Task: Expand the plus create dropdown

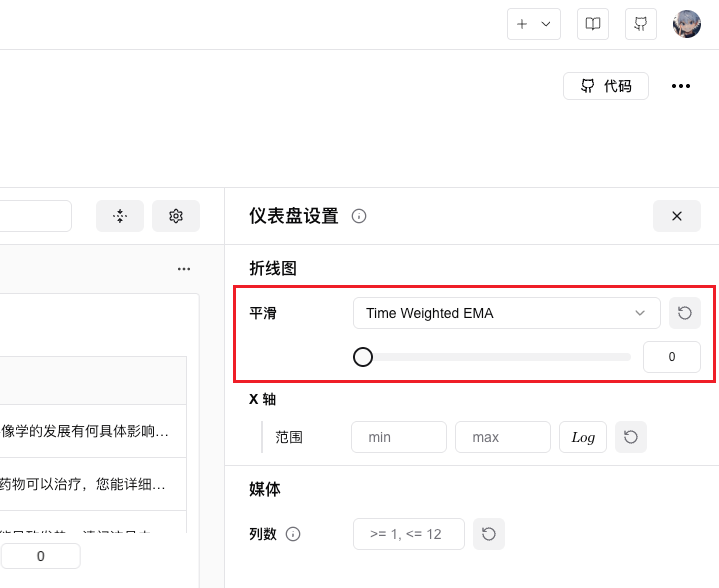Action: coord(533,24)
